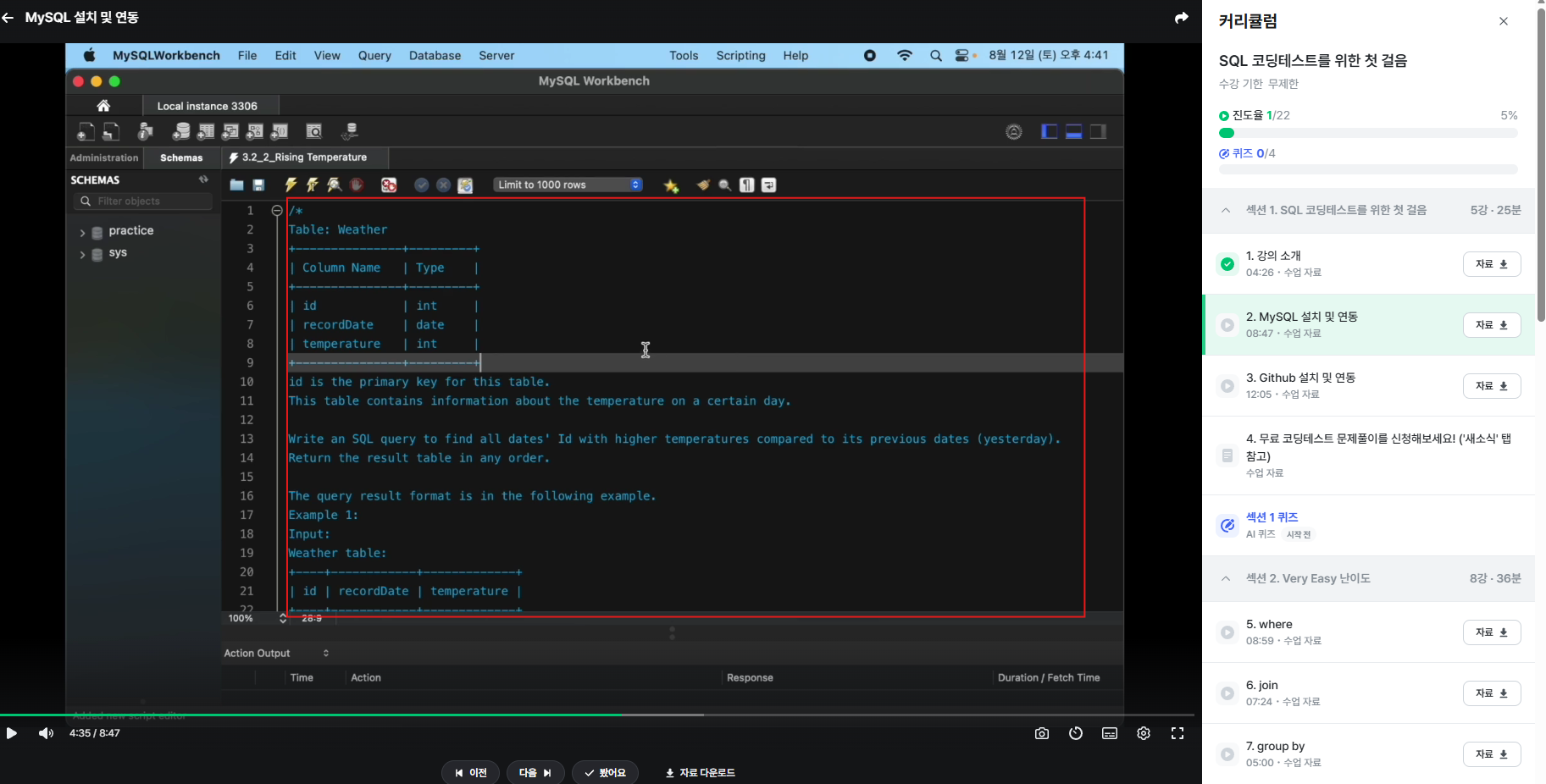The height and width of the screenshot is (784, 1546).
Task: Toggle fullscreen video mode
Action: pyautogui.click(x=1178, y=733)
